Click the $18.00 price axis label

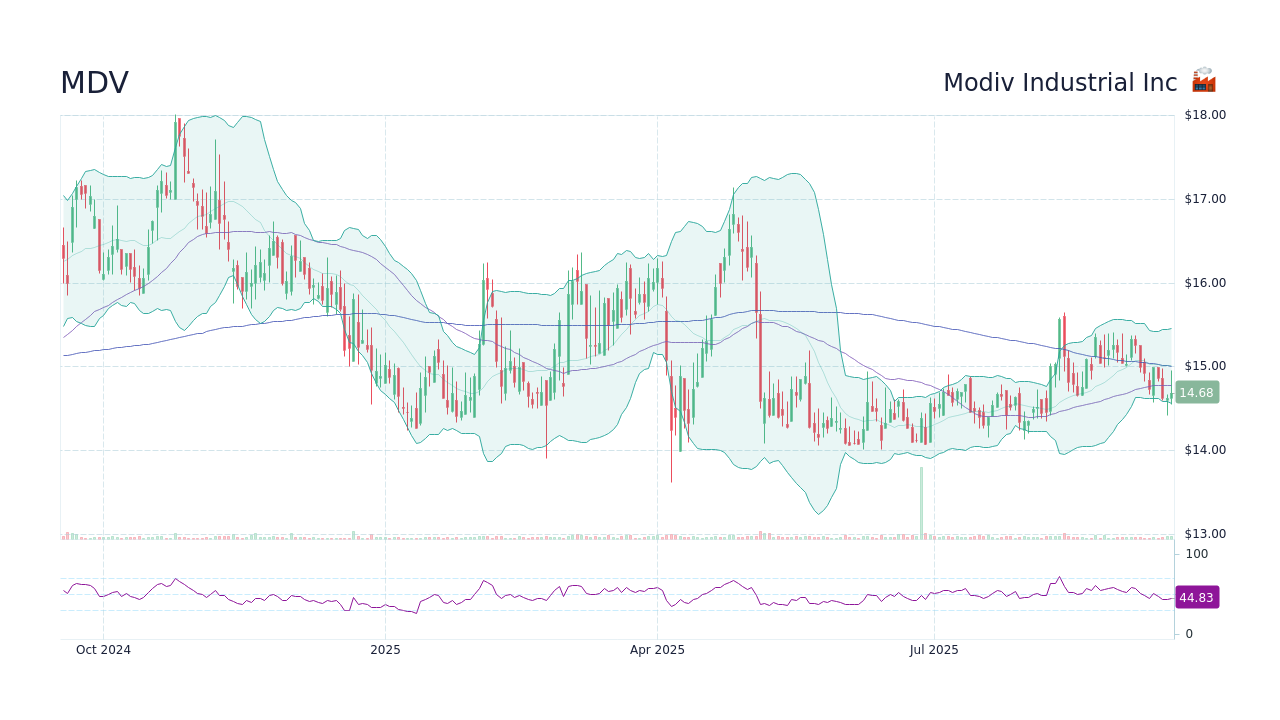tap(1205, 115)
